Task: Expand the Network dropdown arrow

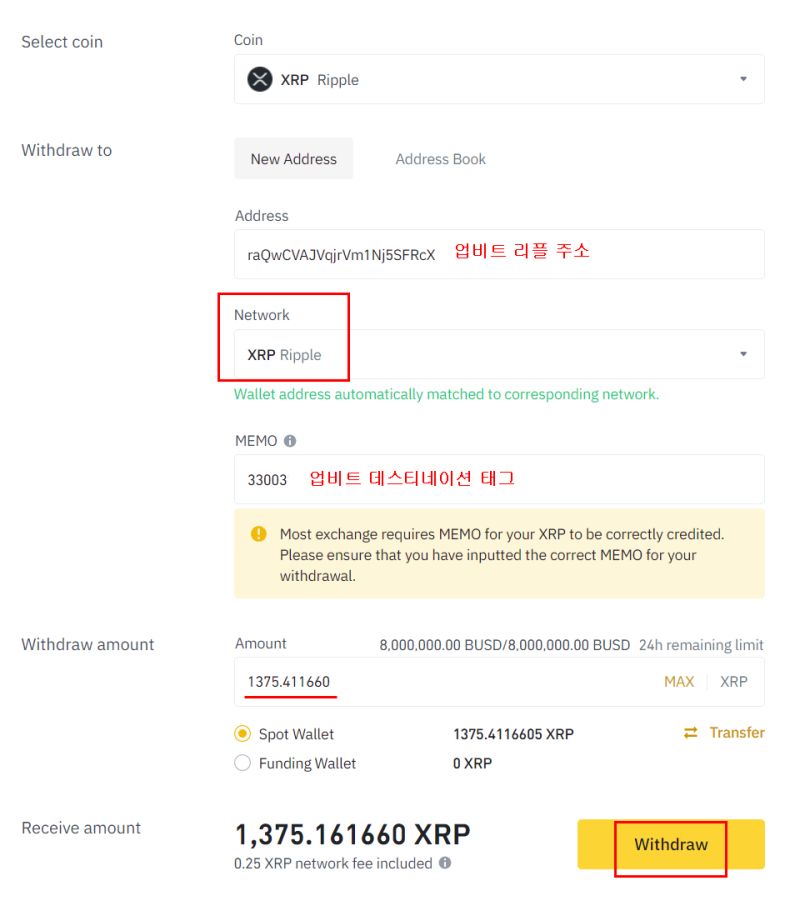Action: point(743,354)
